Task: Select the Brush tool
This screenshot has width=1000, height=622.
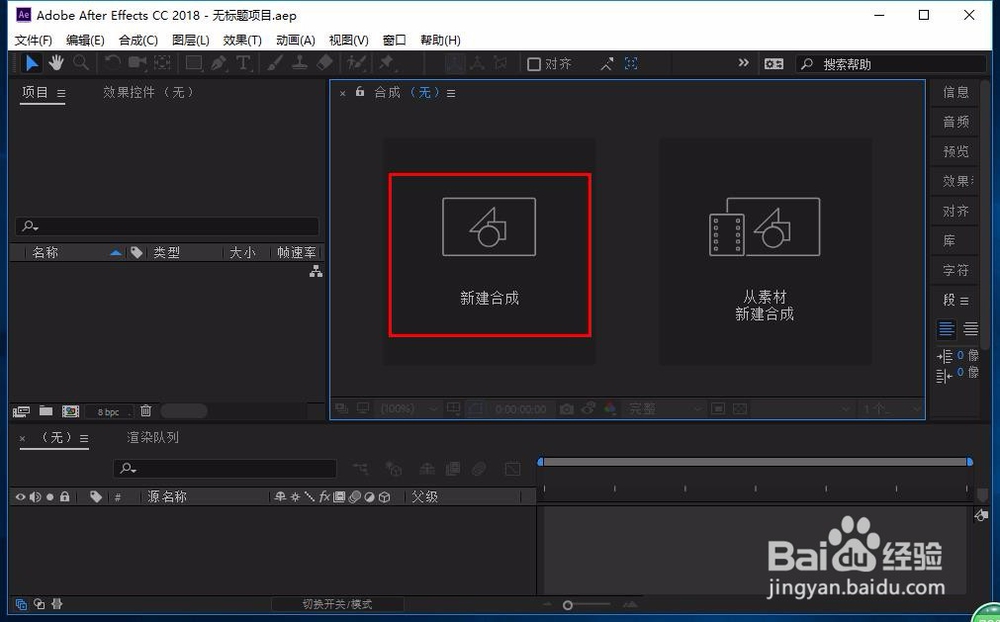Action: coord(275,63)
